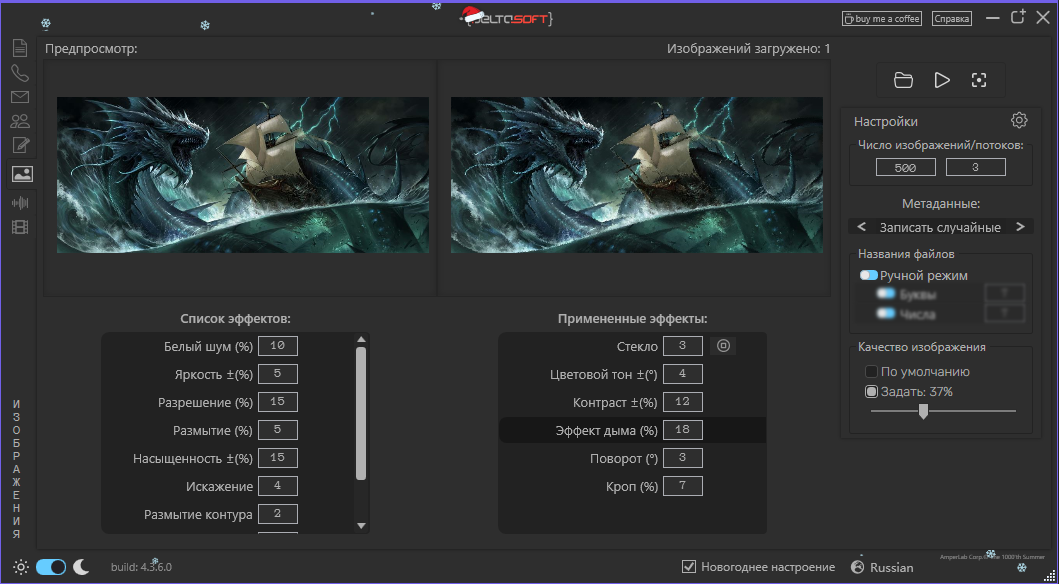This screenshot has height=584, width=1059.
Task: Open the audio waveform section in the sidebar
Action: coord(20,202)
